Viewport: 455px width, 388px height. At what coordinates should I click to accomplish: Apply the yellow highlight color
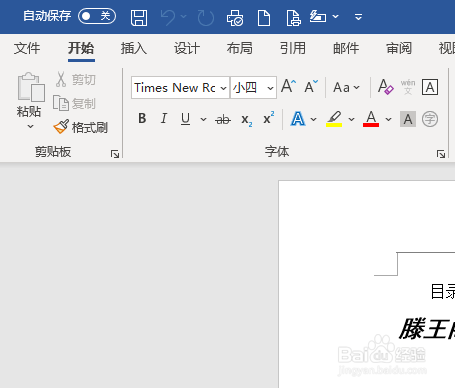(x=334, y=119)
